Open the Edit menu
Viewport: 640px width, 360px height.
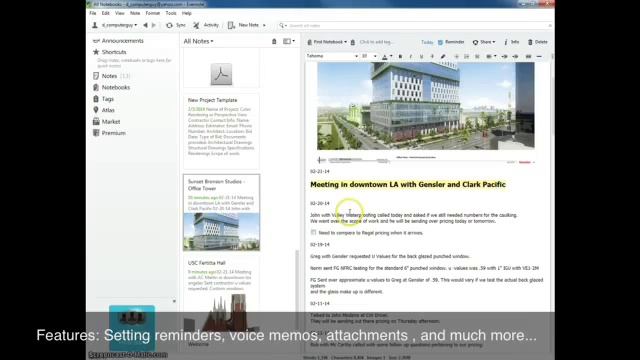pos(106,13)
